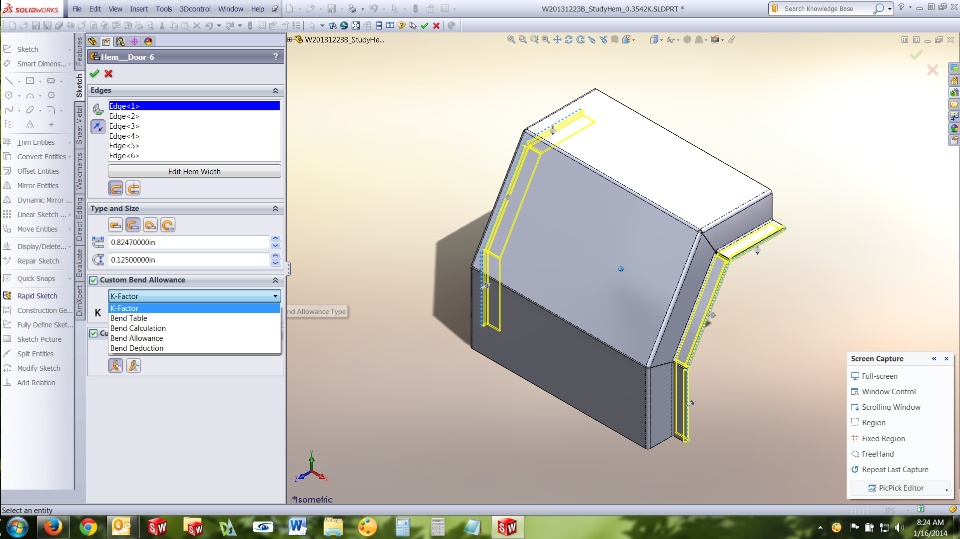Select the Mirror Entities tool
This screenshot has height=539, width=960.
31,186
